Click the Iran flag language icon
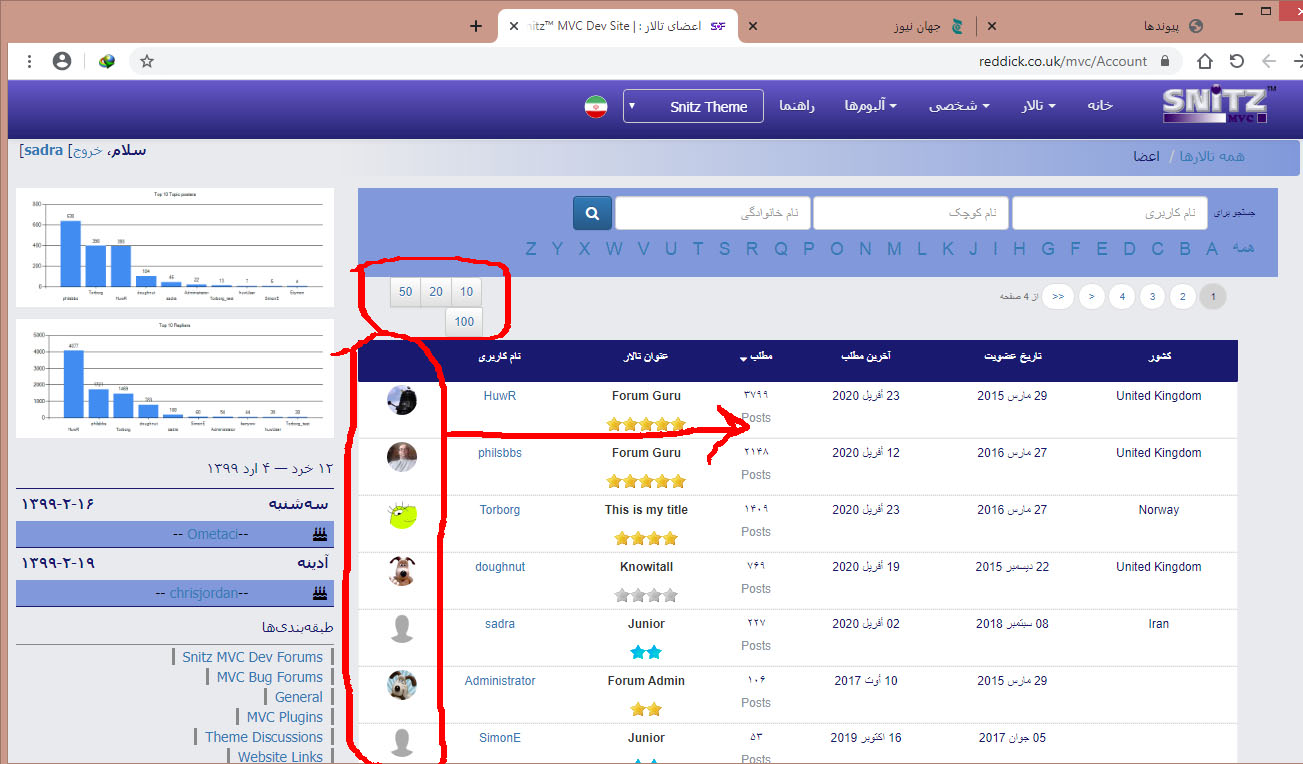Screen dimensions: 1303x764 tap(596, 106)
